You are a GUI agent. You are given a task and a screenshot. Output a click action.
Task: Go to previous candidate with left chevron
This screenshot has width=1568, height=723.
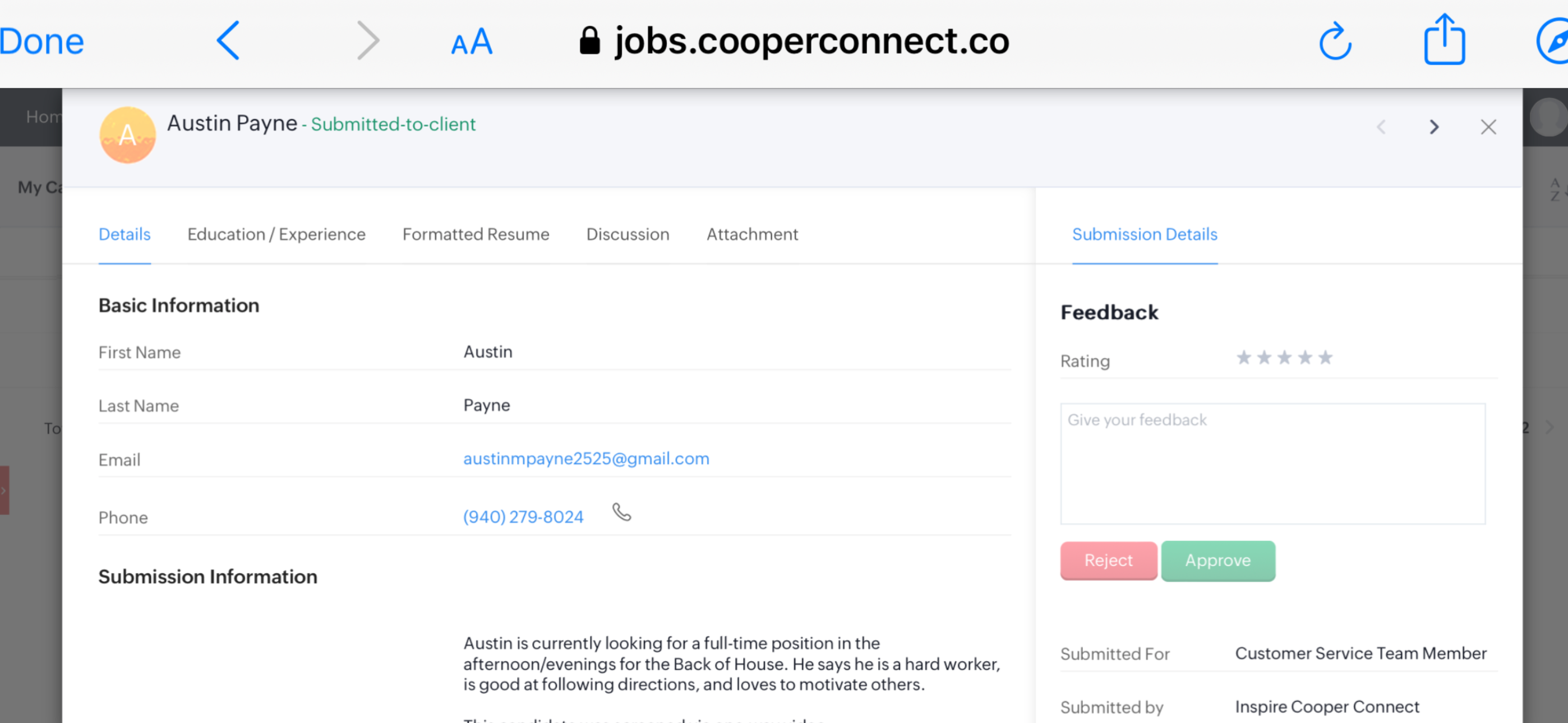point(1381,127)
